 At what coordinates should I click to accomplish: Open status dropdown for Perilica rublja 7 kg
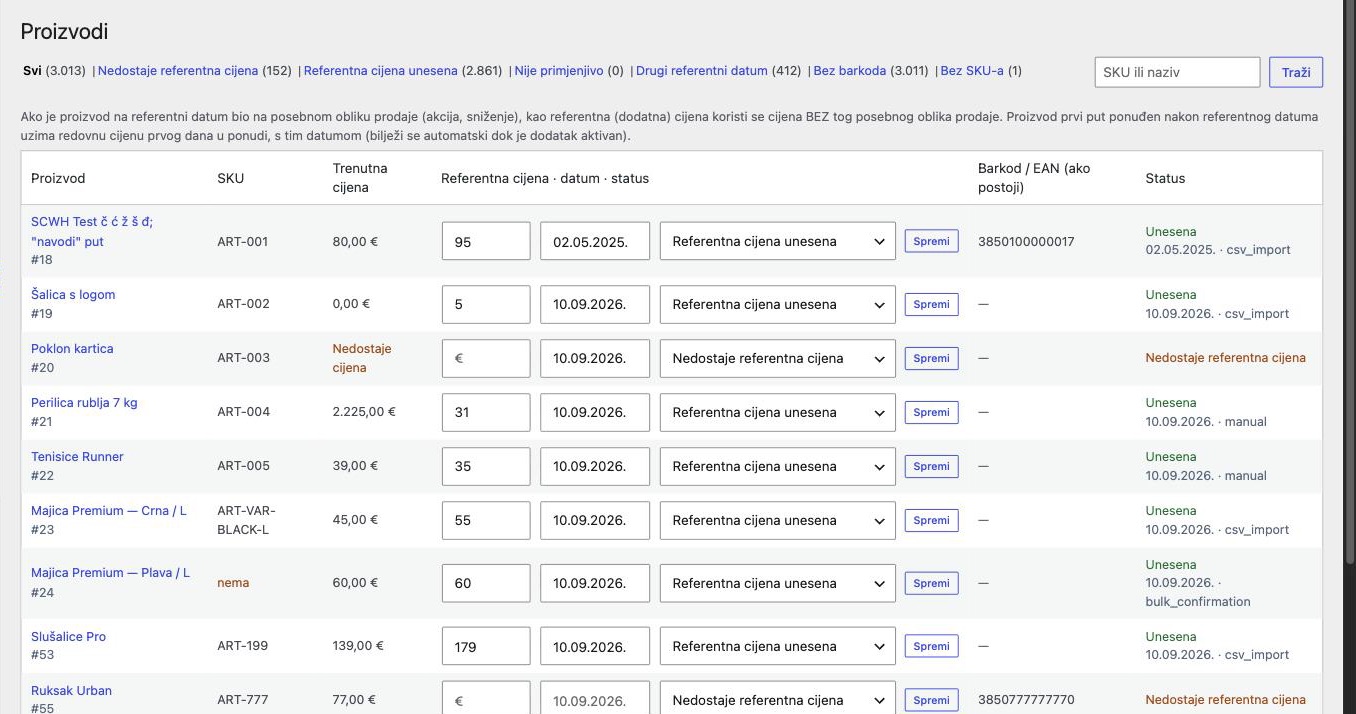pos(778,412)
